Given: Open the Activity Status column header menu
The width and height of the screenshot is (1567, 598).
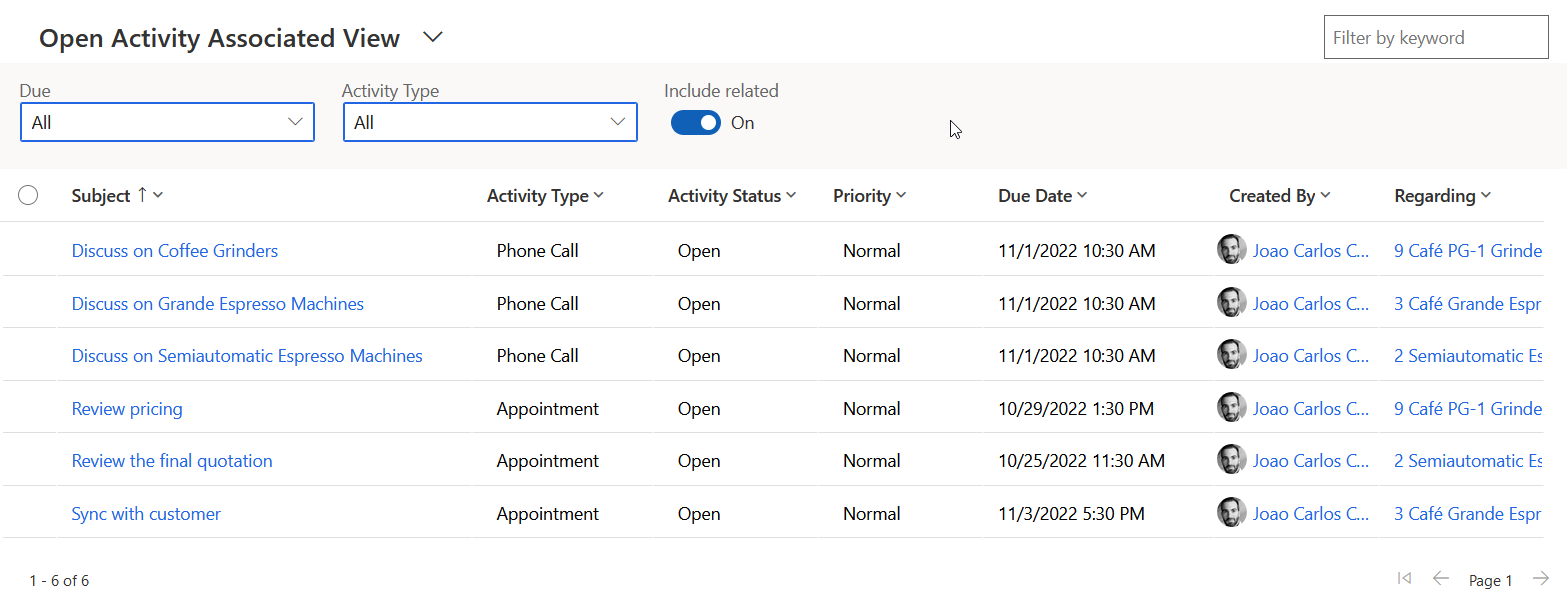Looking at the screenshot, I should click(731, 196).
